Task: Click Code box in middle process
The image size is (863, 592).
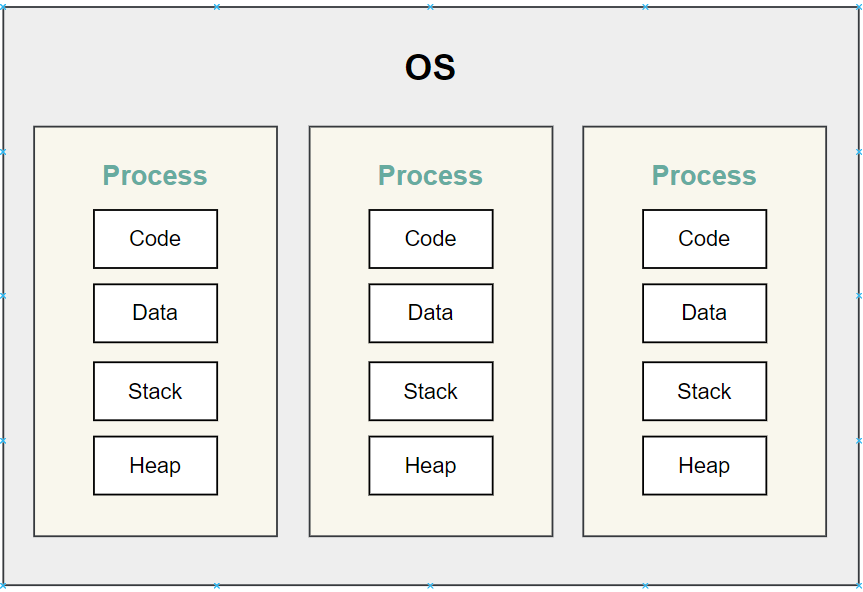Action: (431, 239)
